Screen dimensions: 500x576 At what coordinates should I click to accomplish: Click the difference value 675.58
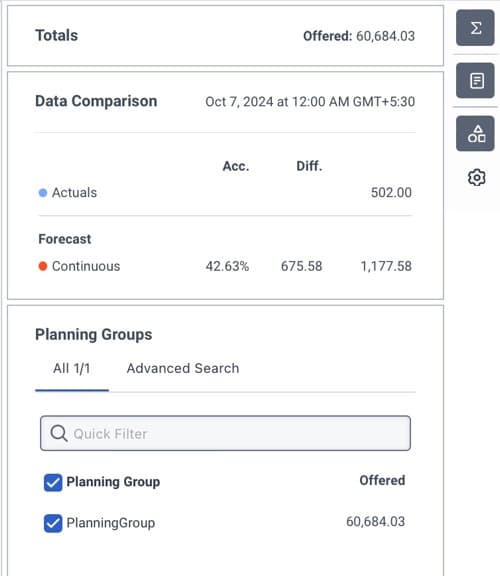point(301,266)
